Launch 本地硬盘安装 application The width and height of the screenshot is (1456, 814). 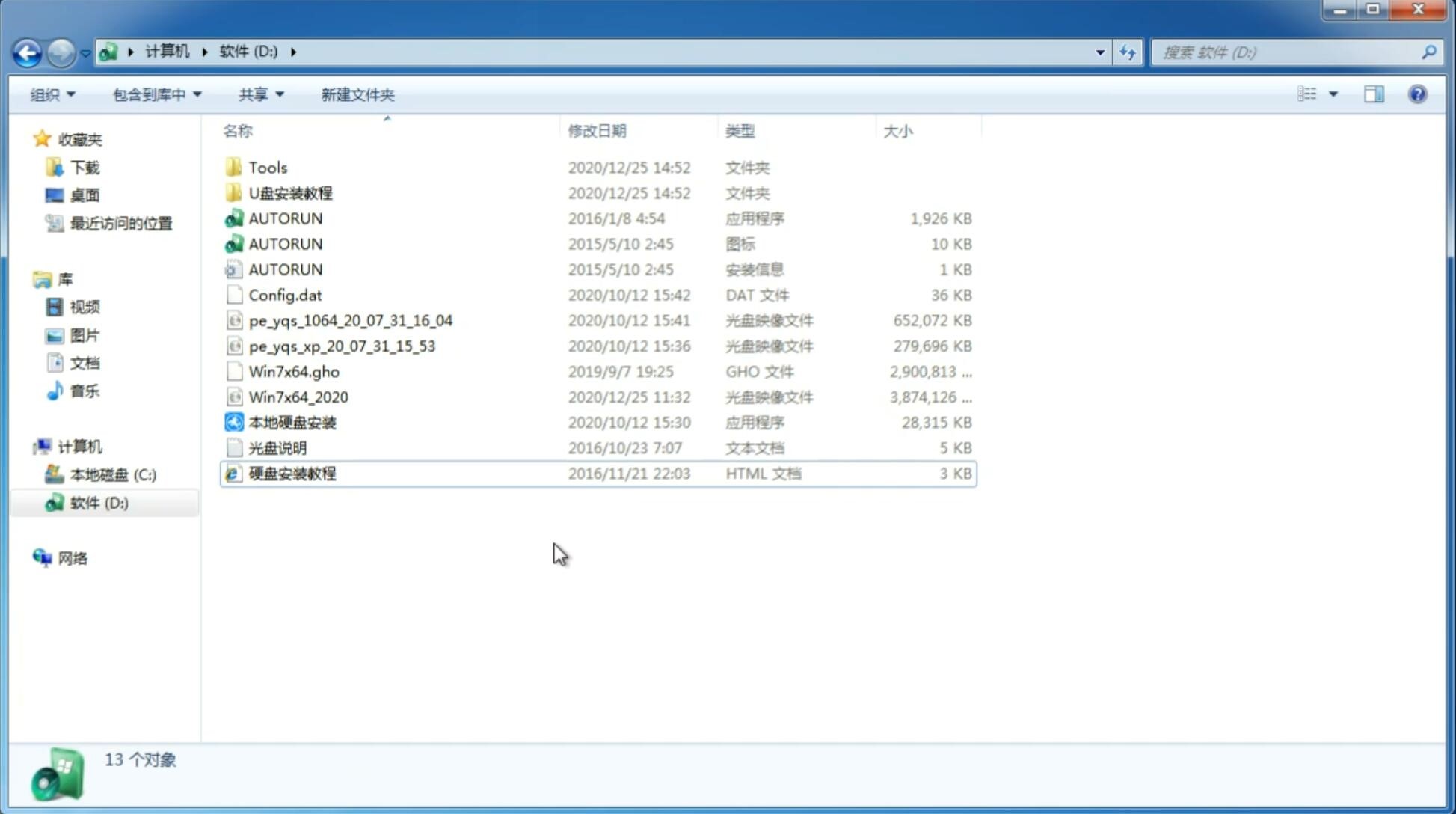292,422
